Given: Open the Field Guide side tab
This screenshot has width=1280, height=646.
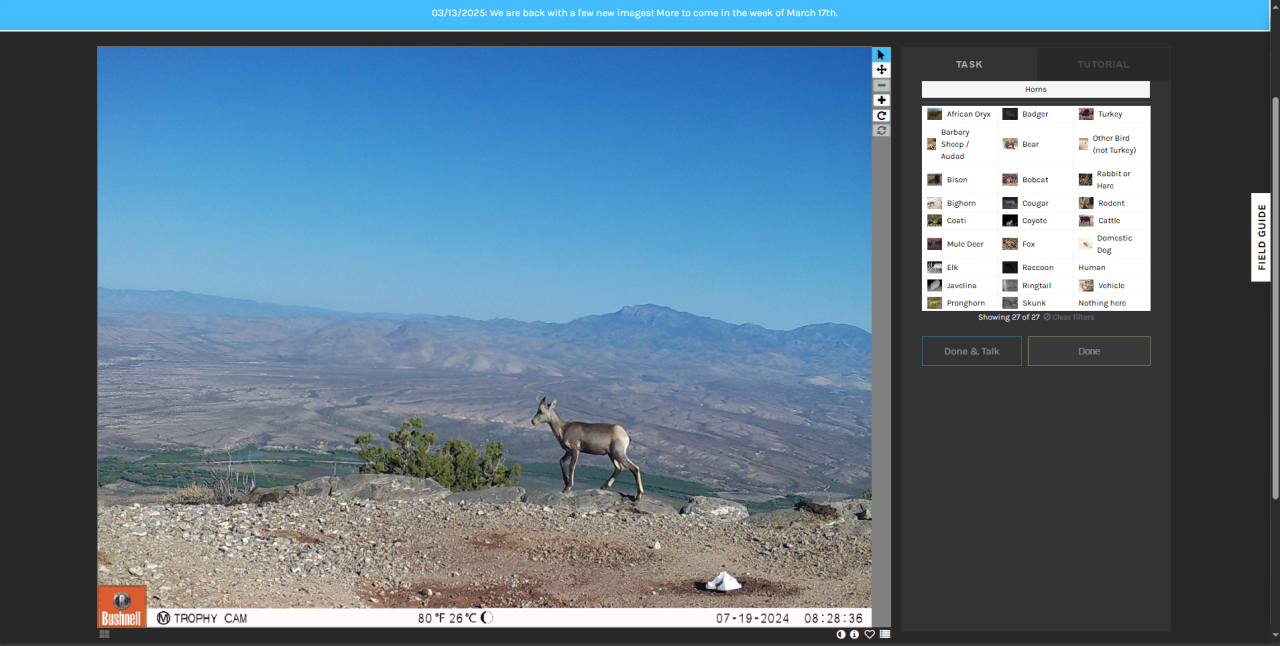Looking at the screenshot, I should (x=1261, y=237).
